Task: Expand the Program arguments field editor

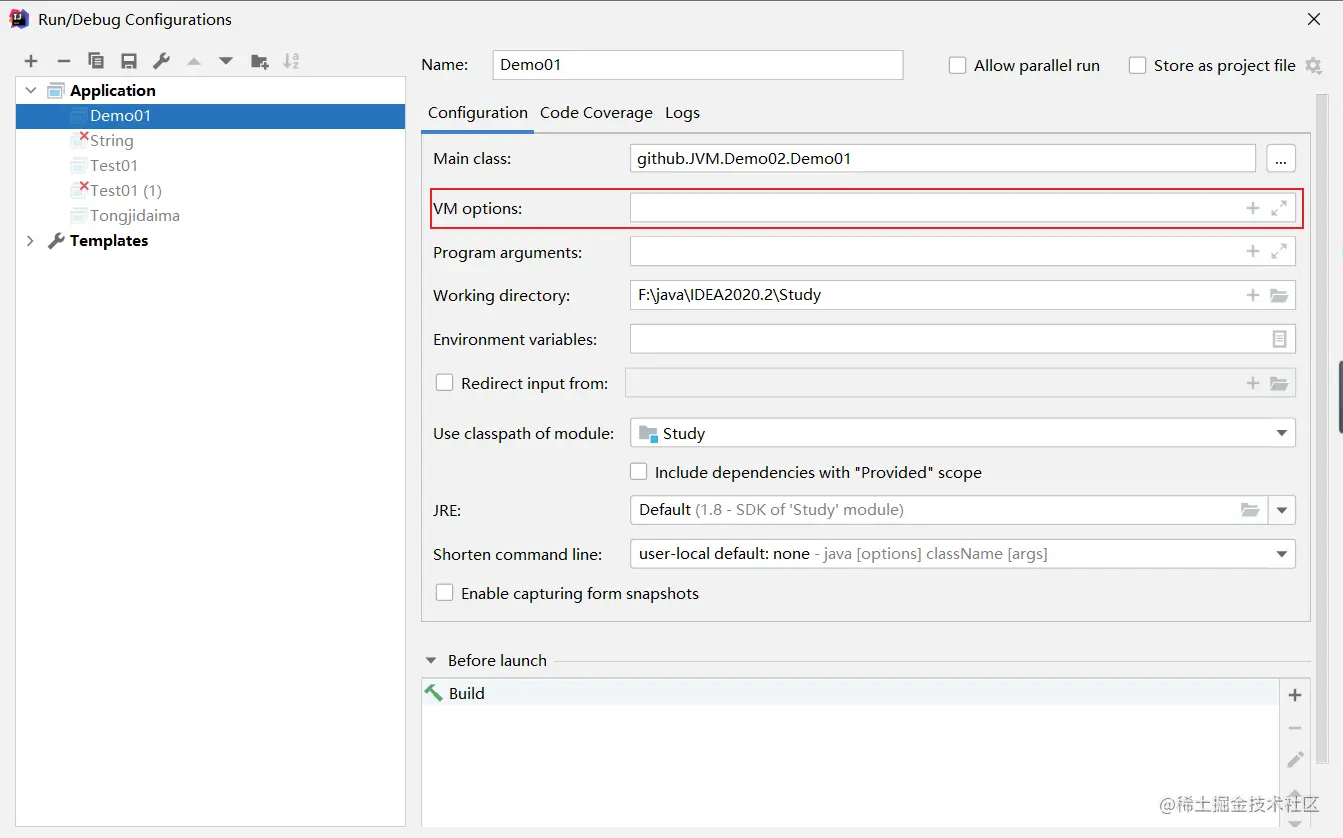Action: point(1279,252)
